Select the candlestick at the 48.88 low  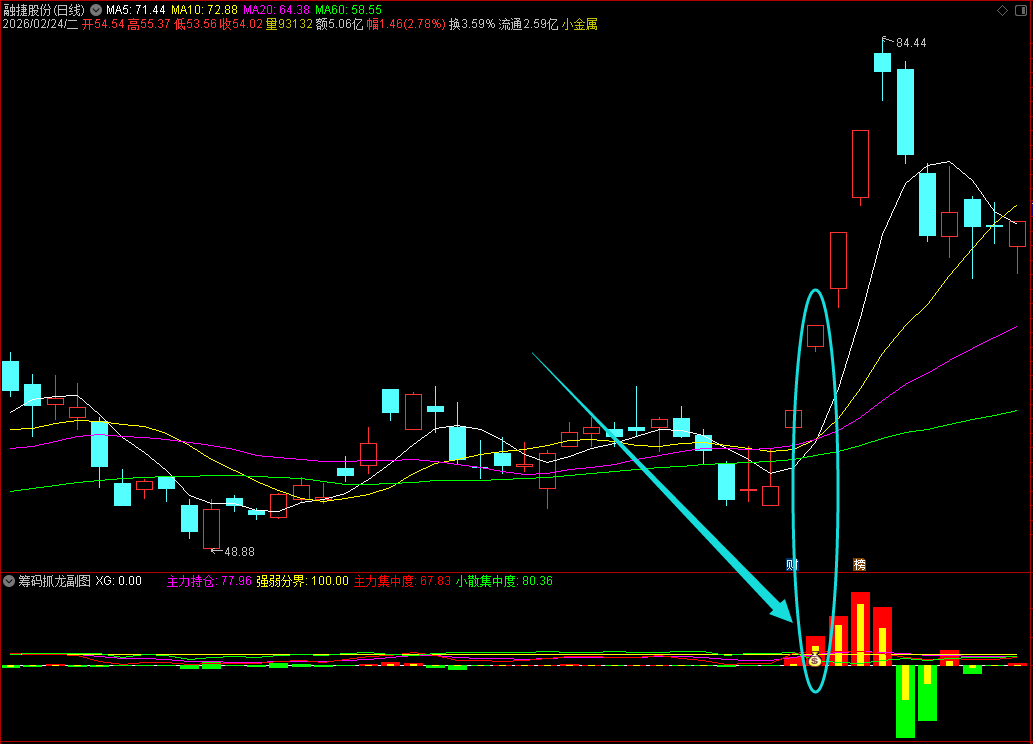point(211,529)
